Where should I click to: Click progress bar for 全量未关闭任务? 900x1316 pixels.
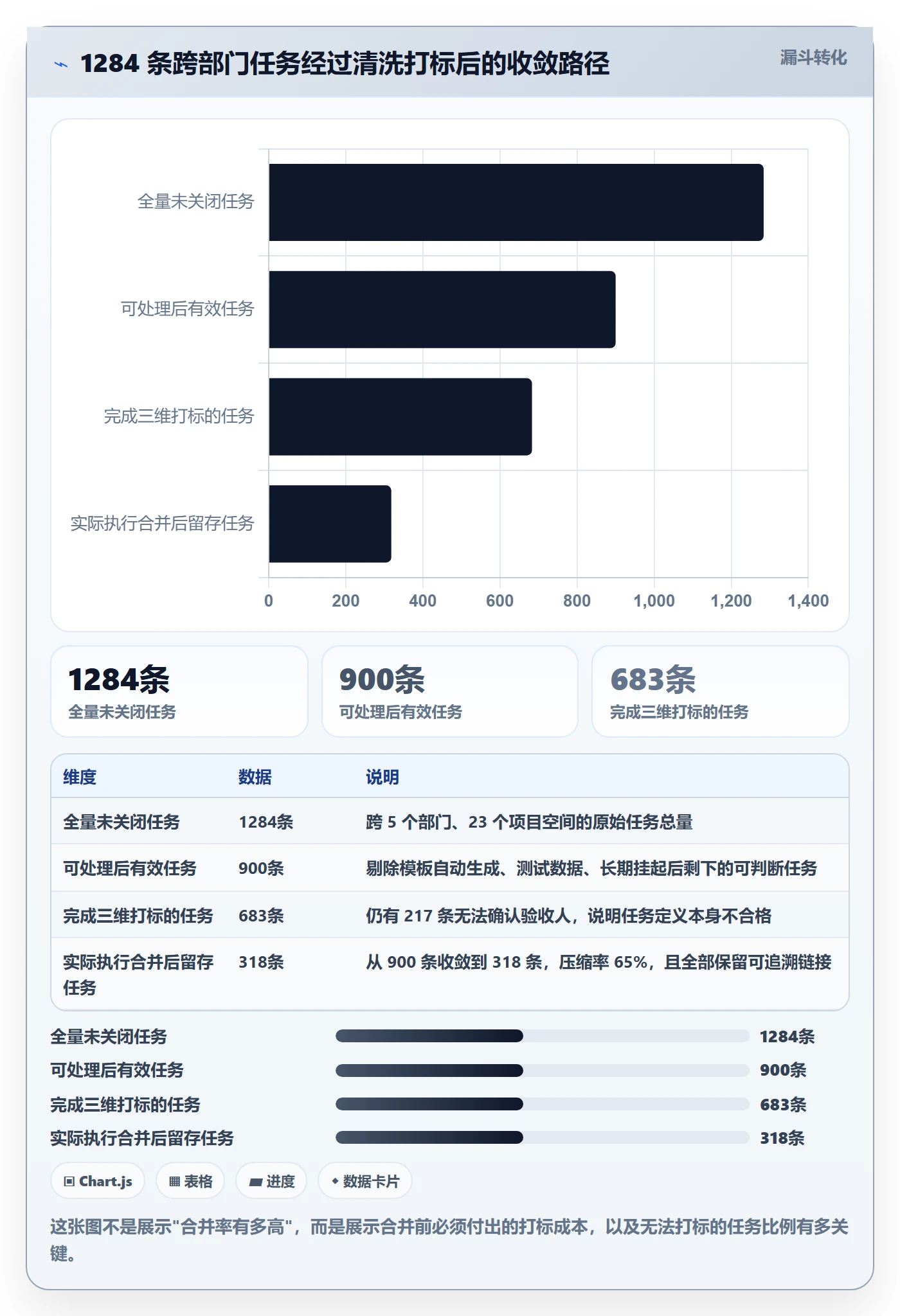(x=542, y=1036)
